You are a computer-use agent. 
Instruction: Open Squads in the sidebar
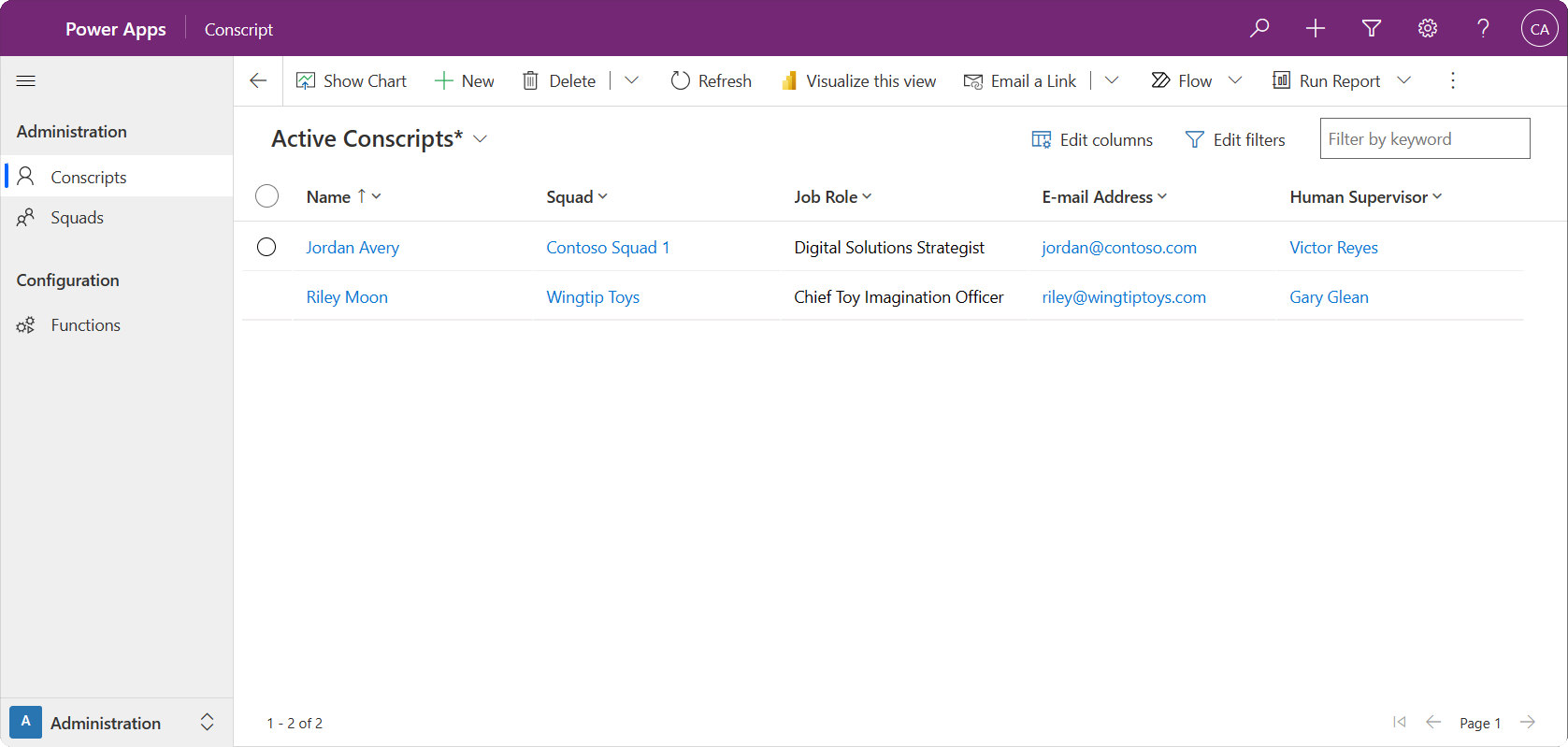117,218
